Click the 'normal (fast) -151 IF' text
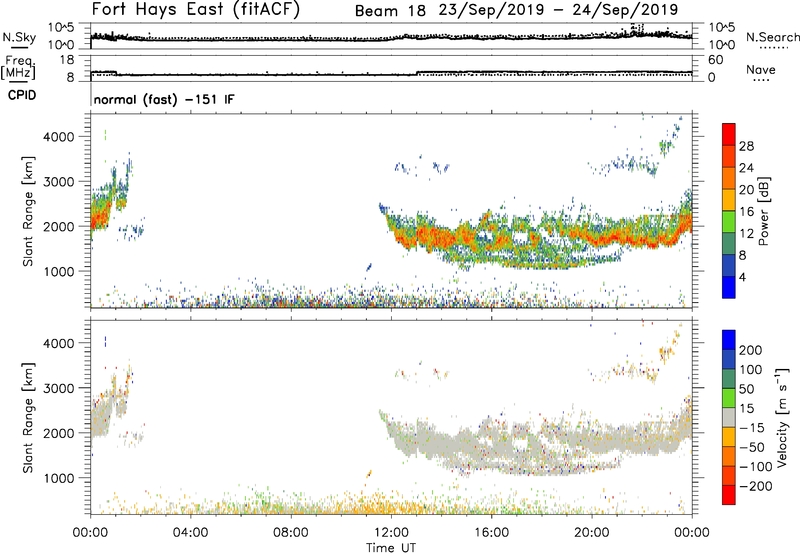 click(164, 99)
